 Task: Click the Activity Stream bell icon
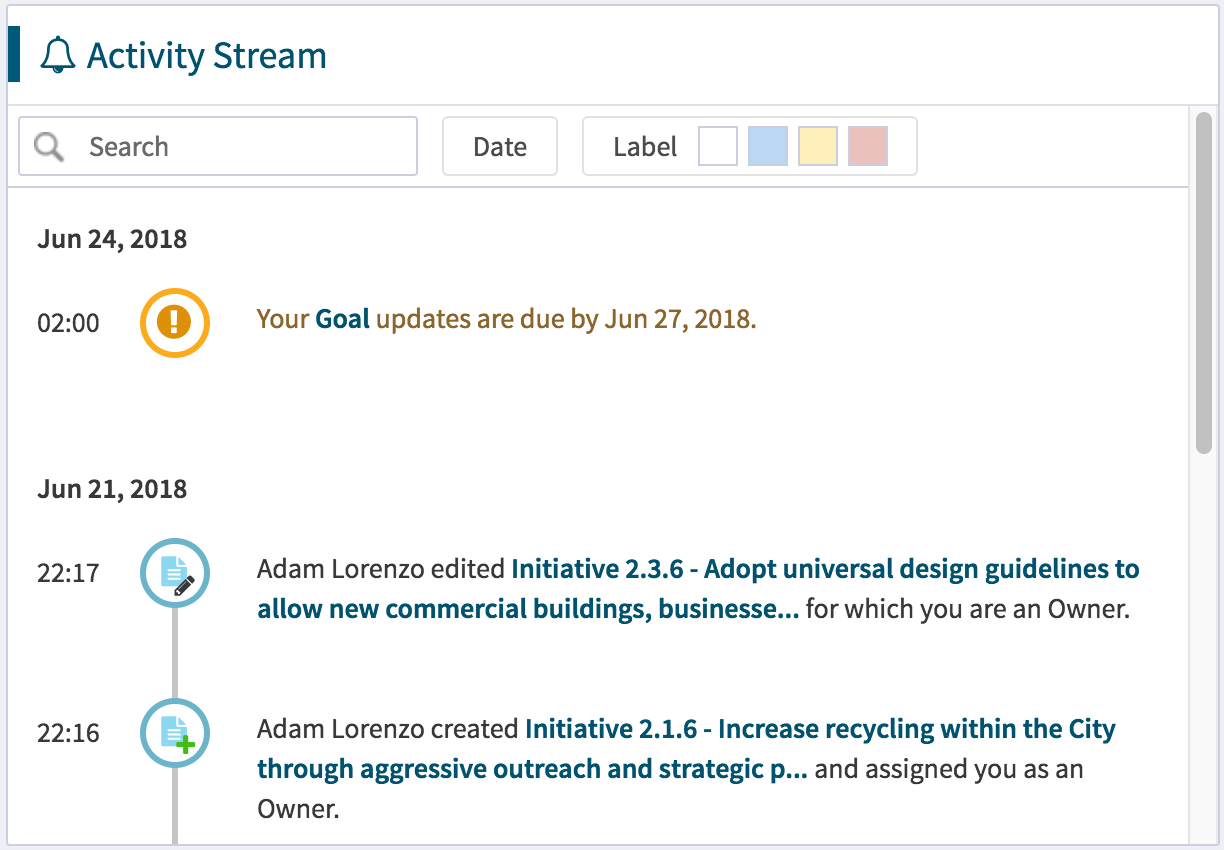(x=57, y=55)
